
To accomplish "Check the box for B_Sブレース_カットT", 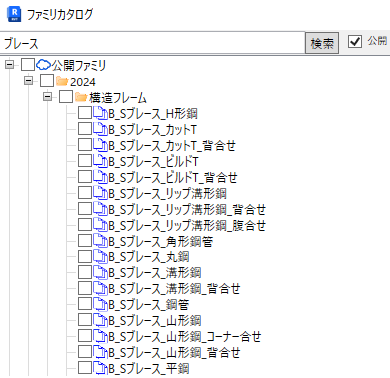I will (85, 129).
